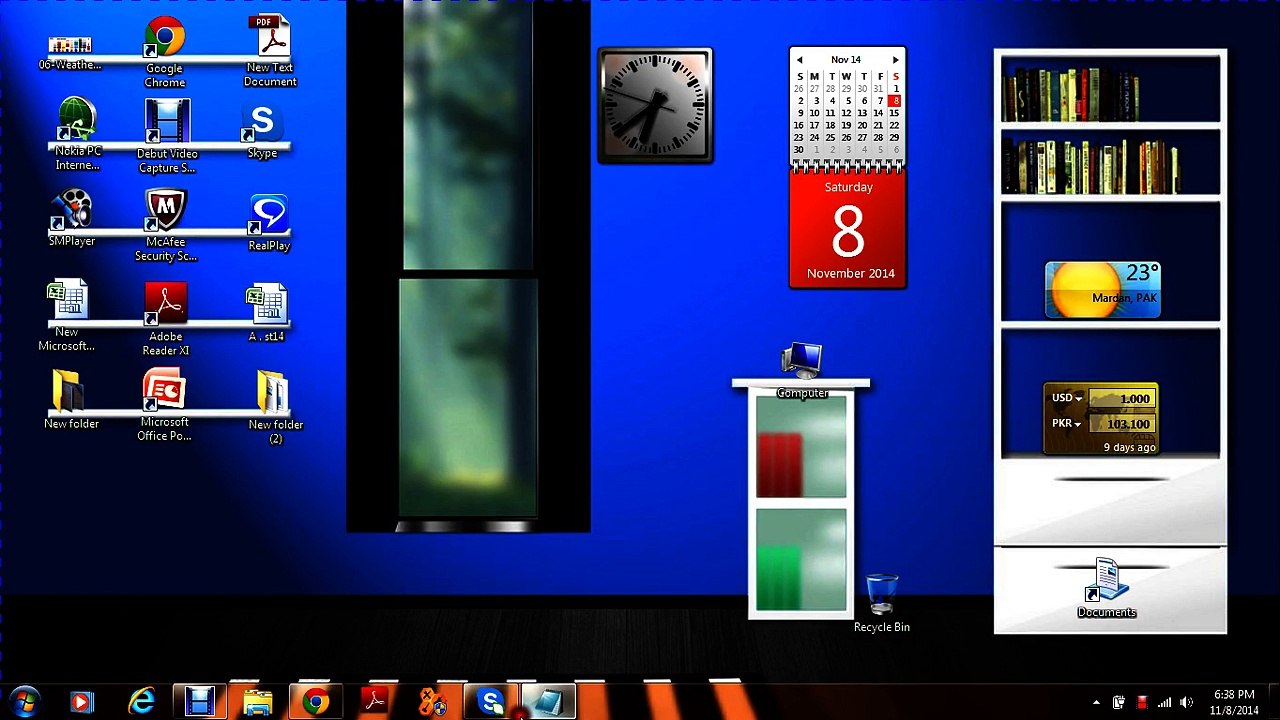The image size is (1280, 720).
Task: Open the weather gadget showing 23° Mardan
Action: point(1103,290)
